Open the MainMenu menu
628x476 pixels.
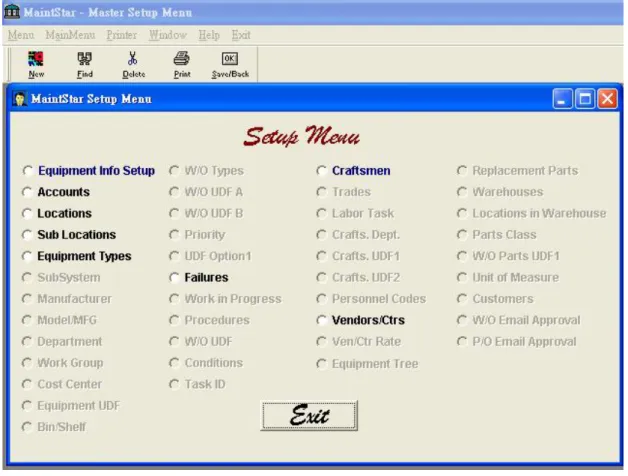point(70,35)
